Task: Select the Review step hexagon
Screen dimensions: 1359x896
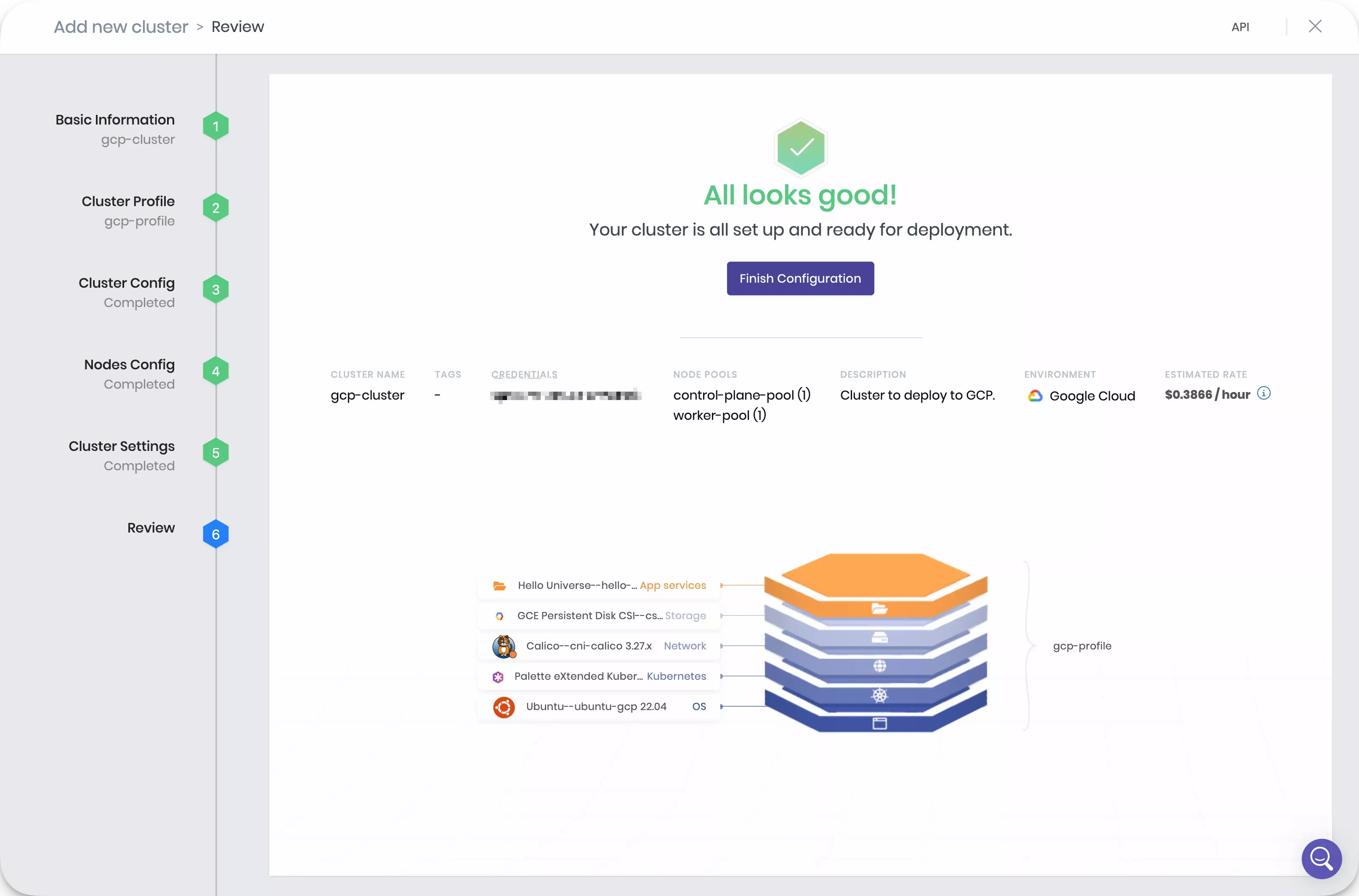Action: click(x=215, y=534)
